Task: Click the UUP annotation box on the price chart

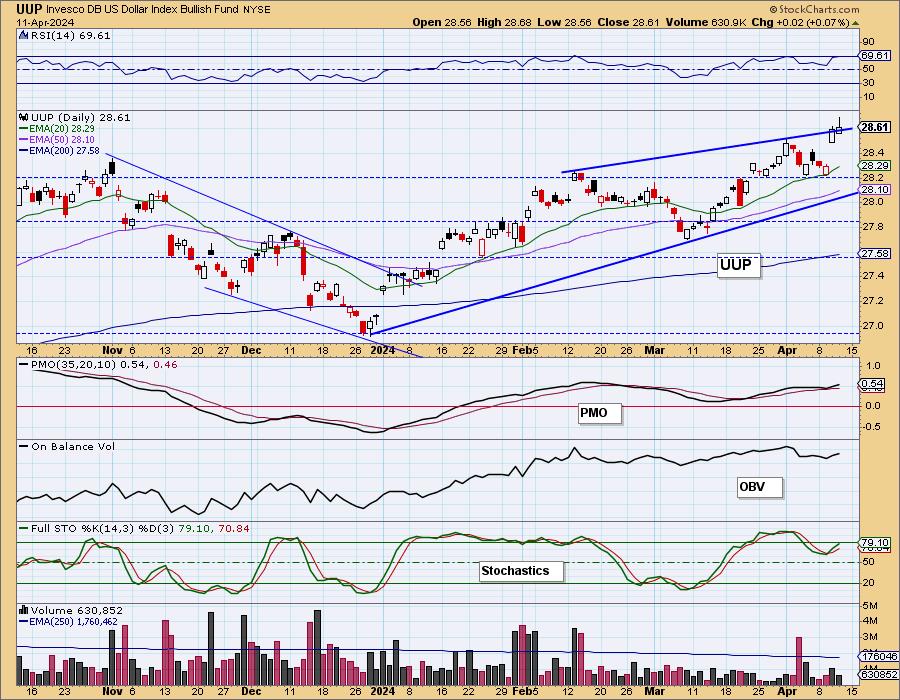Action: (738, 265)
